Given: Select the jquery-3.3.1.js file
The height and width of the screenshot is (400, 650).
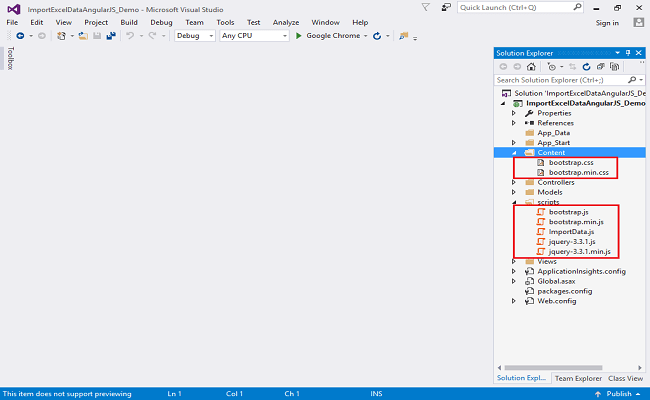Looking at the screenshot, I should [x=572, y=242].
